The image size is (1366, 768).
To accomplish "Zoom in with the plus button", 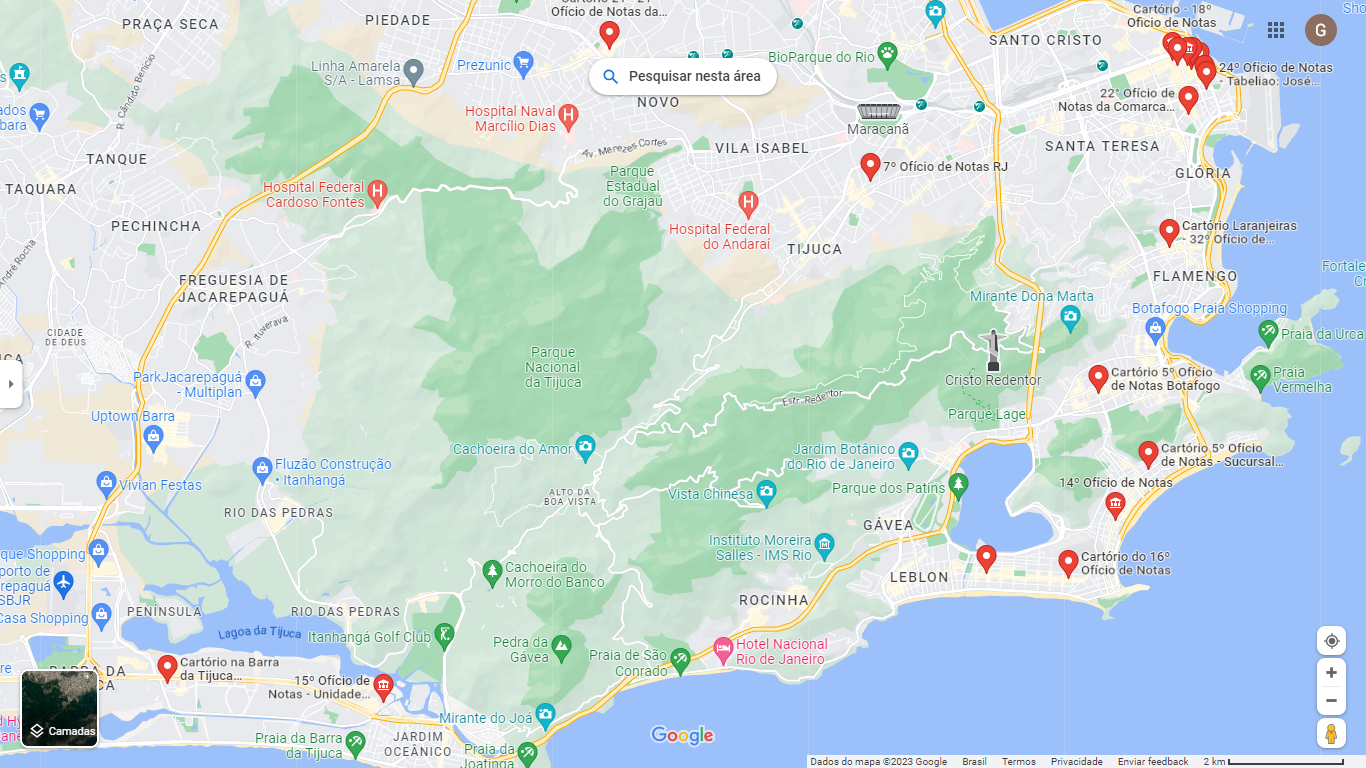I will (1331, 673).
